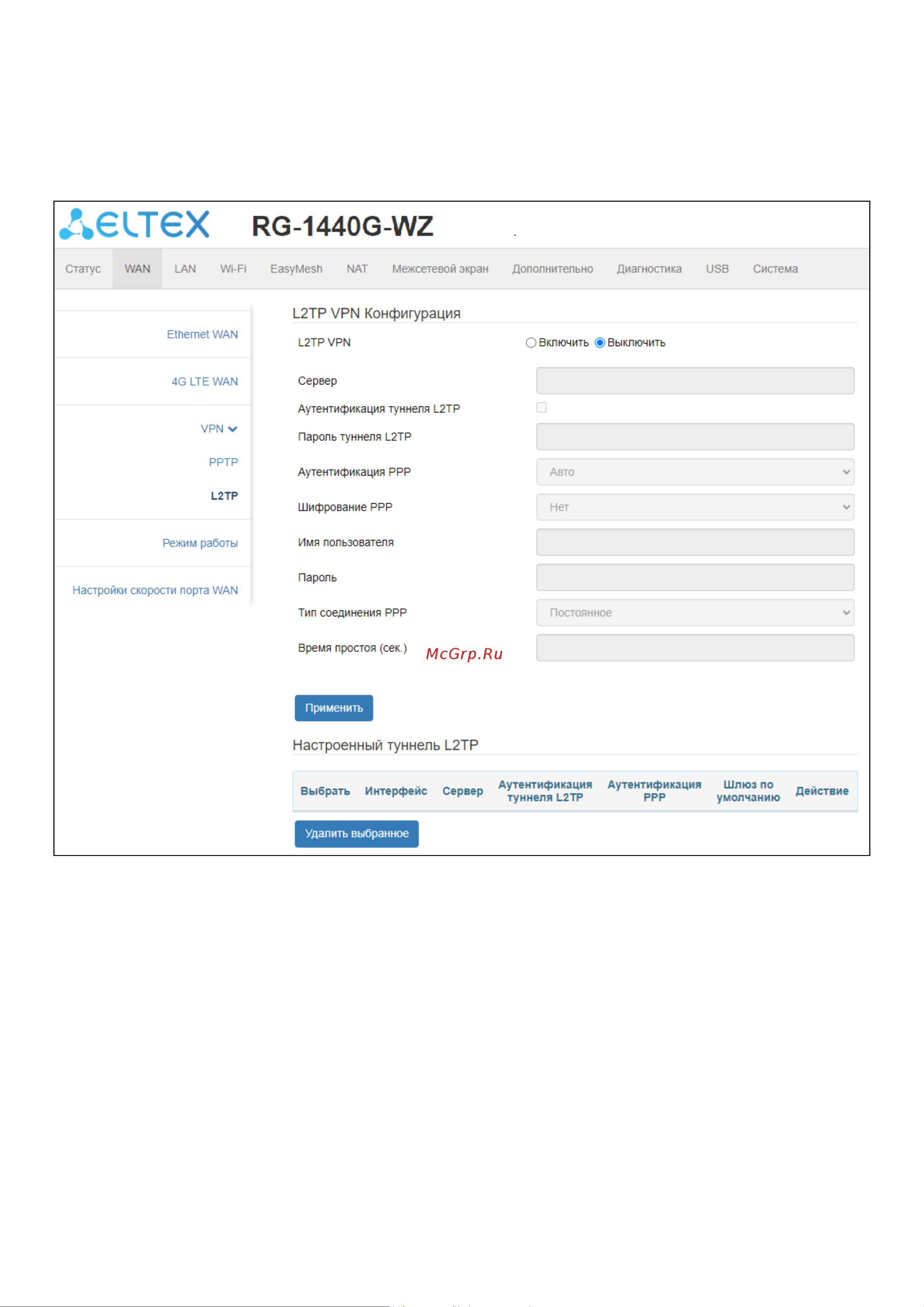The height and width of the screenshot is (1307, 924).
Task: Select the L2TP sidebar item
Action: (x=224, y=496)
